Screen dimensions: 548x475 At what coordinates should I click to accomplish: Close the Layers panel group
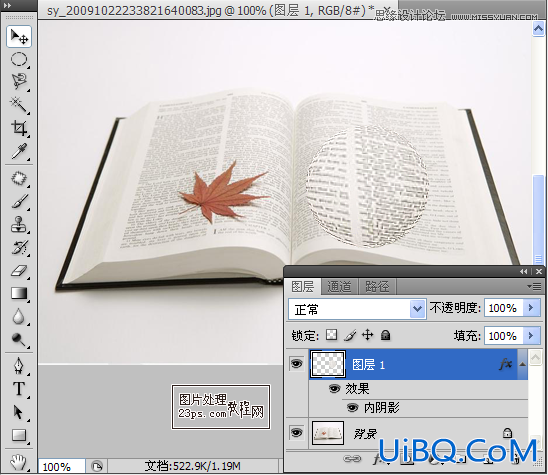coord(539,272)
